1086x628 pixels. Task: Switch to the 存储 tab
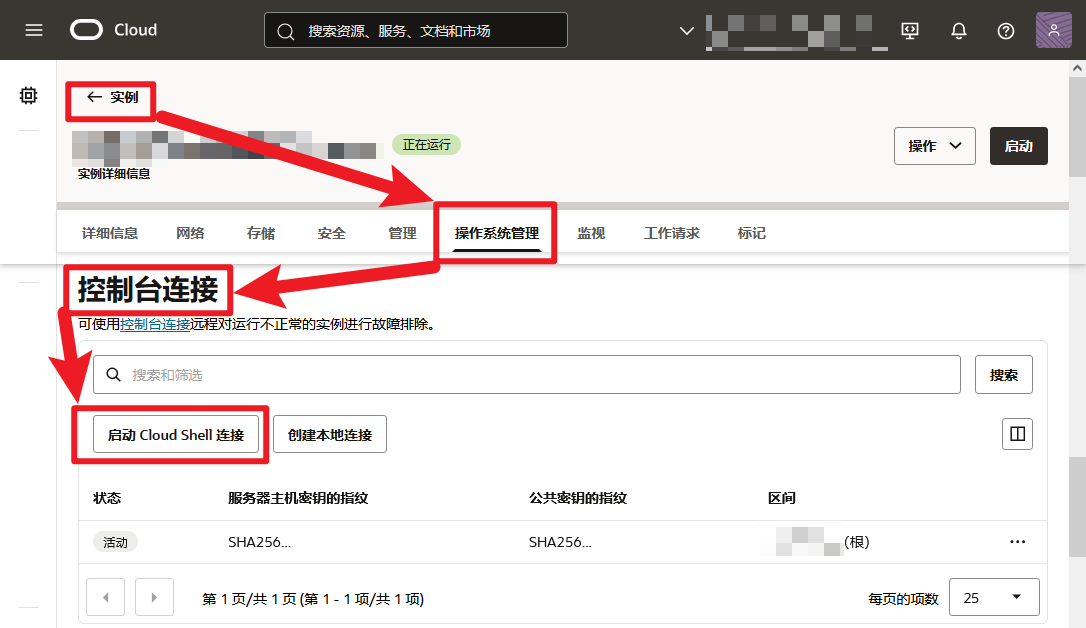pos(260,233)
